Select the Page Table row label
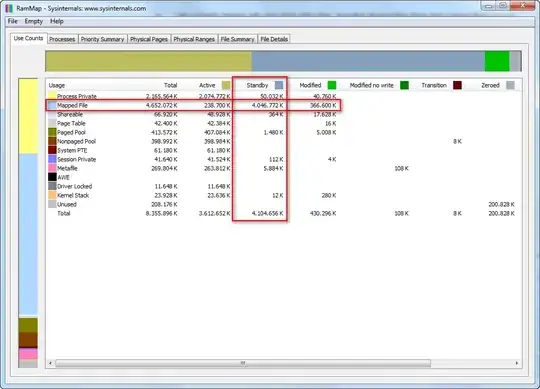This screenshot has width=540, height=389. [x=71, y=123]
